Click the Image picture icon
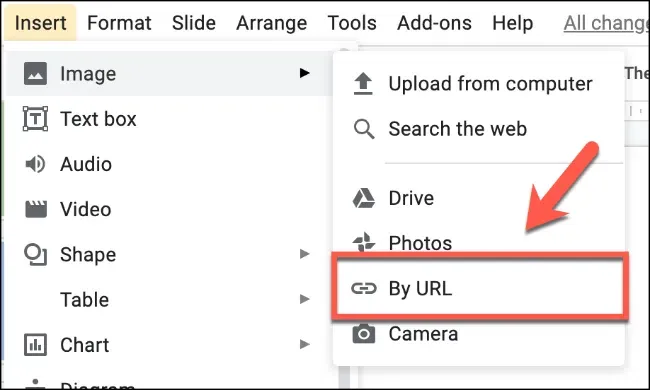This screenshot has width=650, height=390. coord(35,74)
